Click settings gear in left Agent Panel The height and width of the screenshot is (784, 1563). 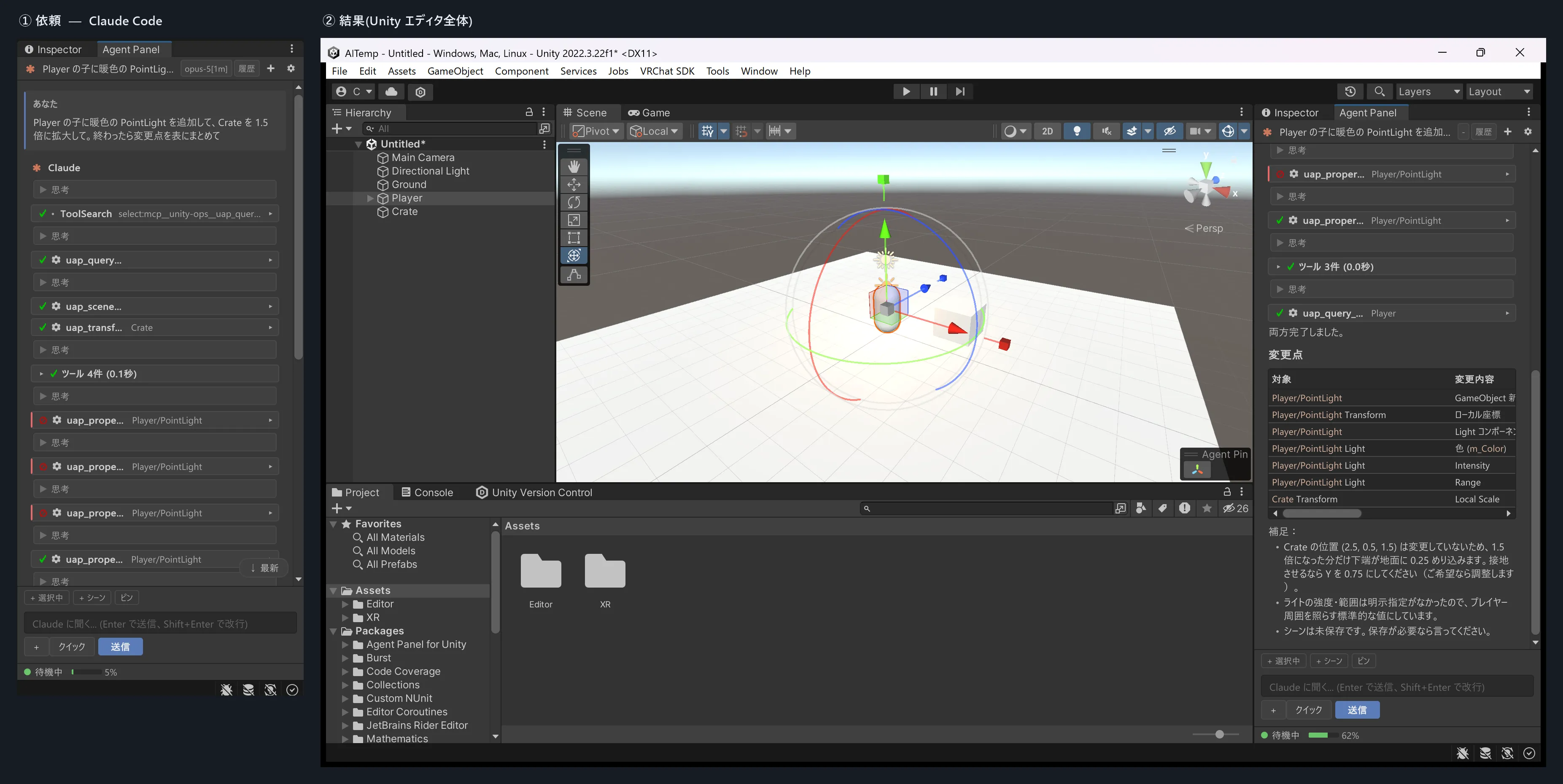(x=291, y=69)
